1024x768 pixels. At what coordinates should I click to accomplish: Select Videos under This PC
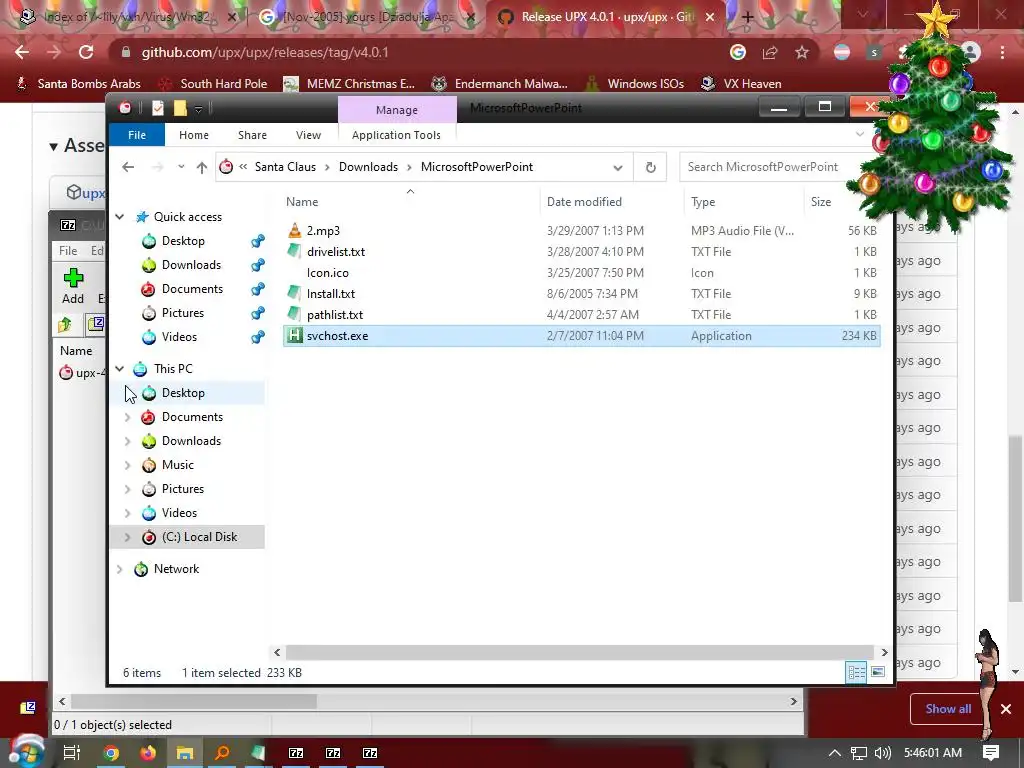point(179,513)
